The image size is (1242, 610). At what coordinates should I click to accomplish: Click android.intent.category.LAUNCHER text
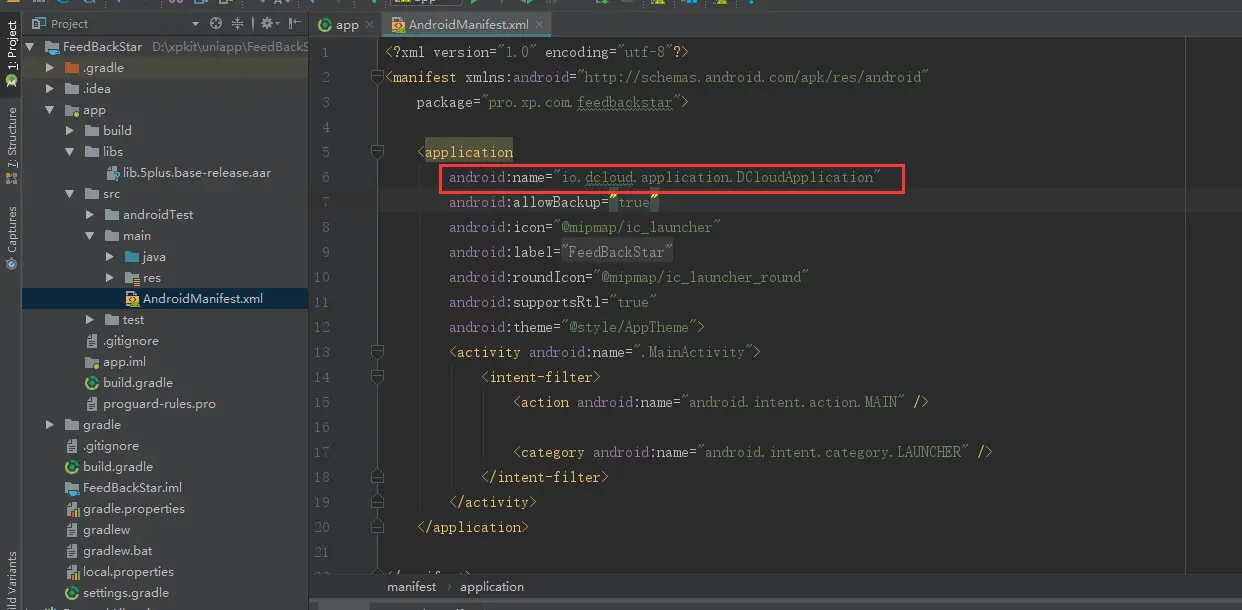(834, 452)
